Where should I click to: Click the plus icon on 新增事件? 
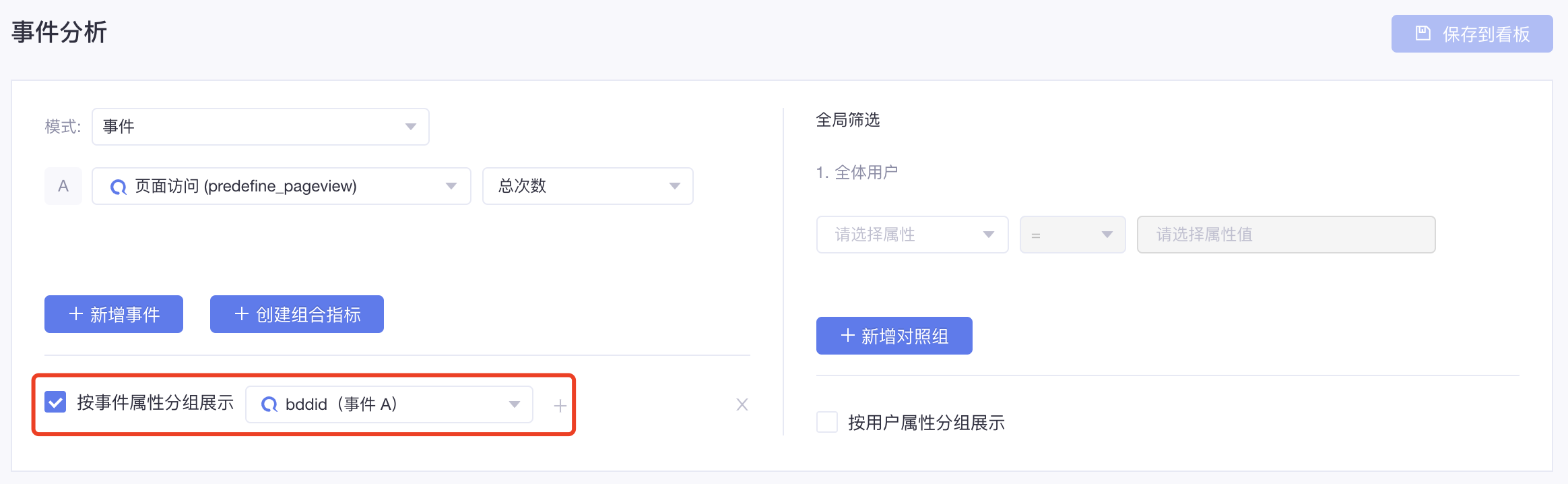tap(76, 314)
